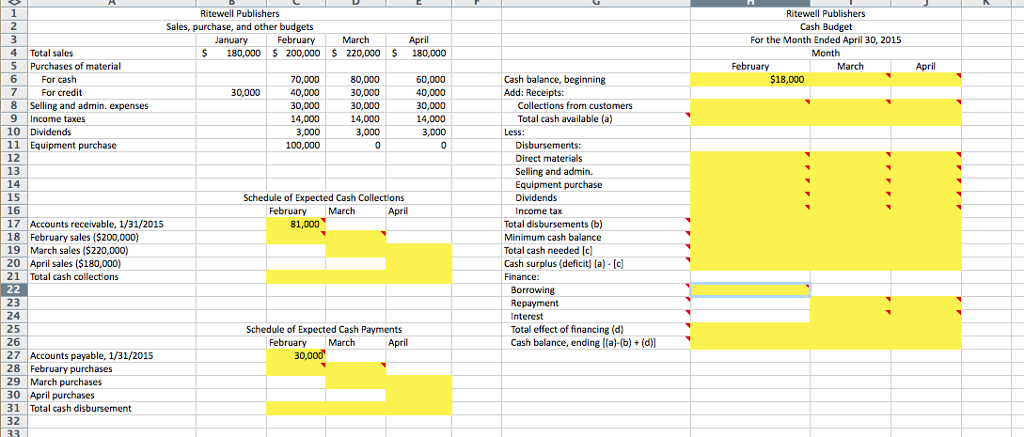Click the 'March purchases' label
The image size is (1024, 437).
pyautogui.click(x=66, y=382)
